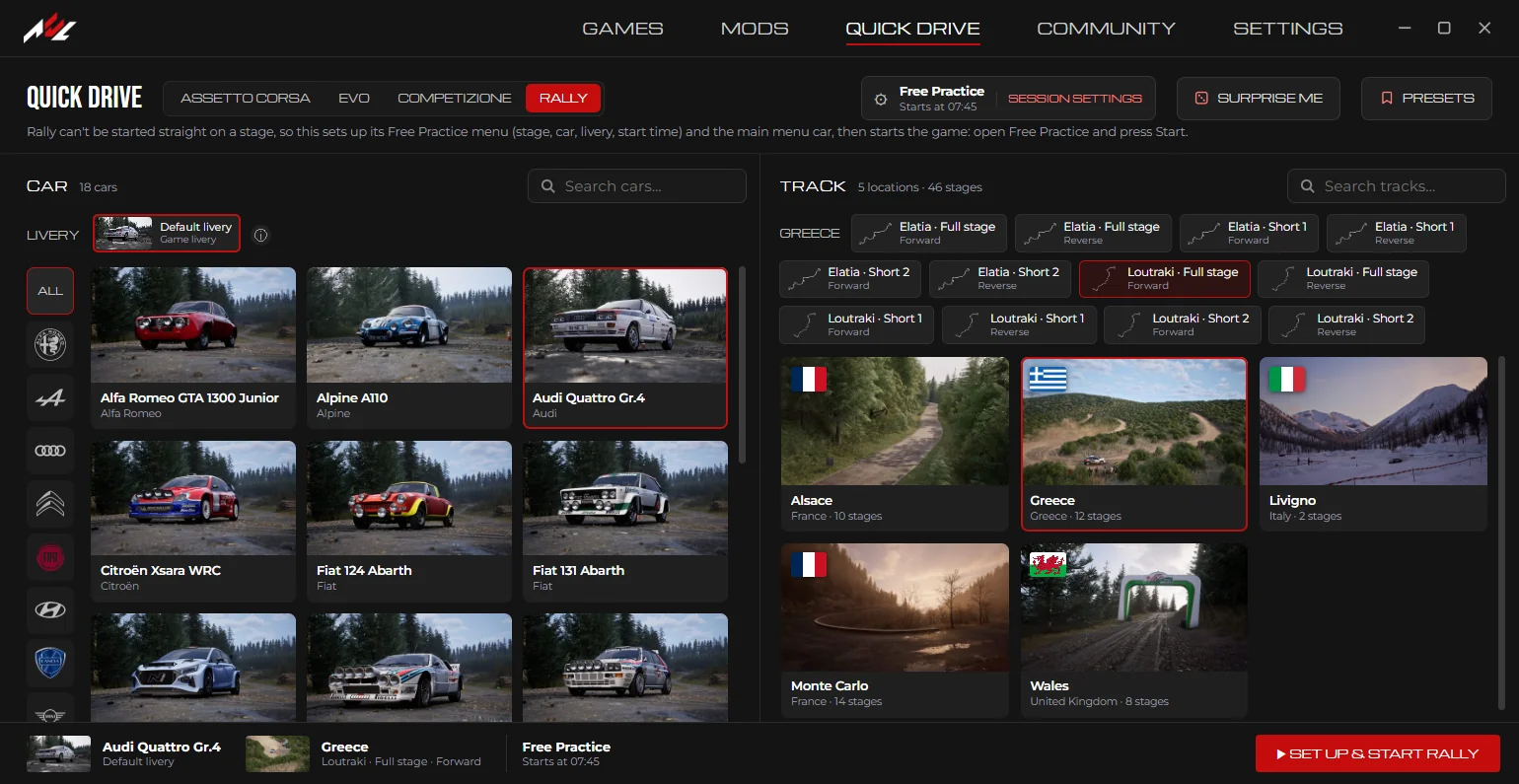Select the Audi Quattro Gr.4 car
Image resolution: width=1519 pixels, height=784 pixels.
click(625, 347)
